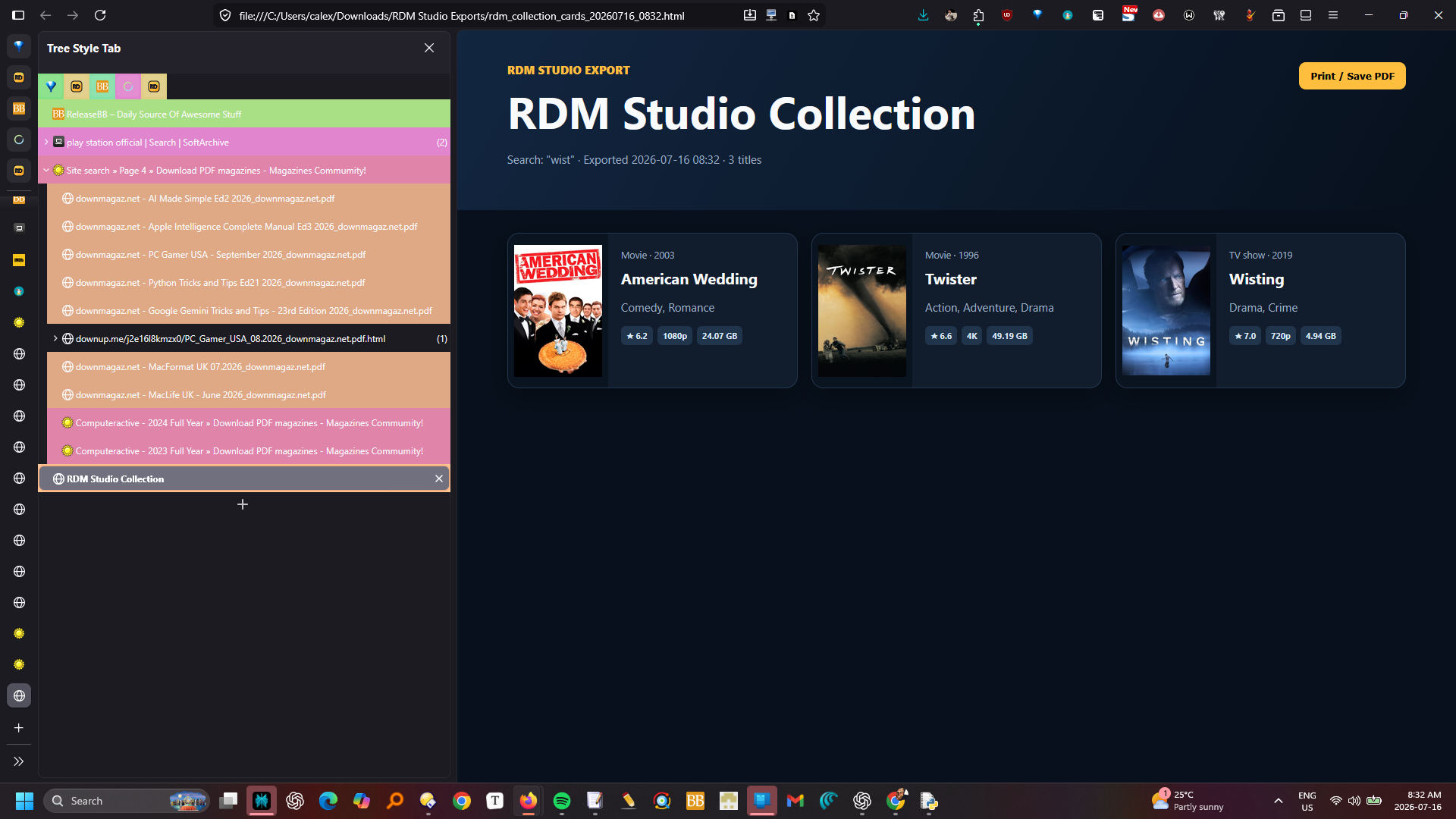Expand the play station official tab tree
The image size is (1456, 819).
(46, 142)
